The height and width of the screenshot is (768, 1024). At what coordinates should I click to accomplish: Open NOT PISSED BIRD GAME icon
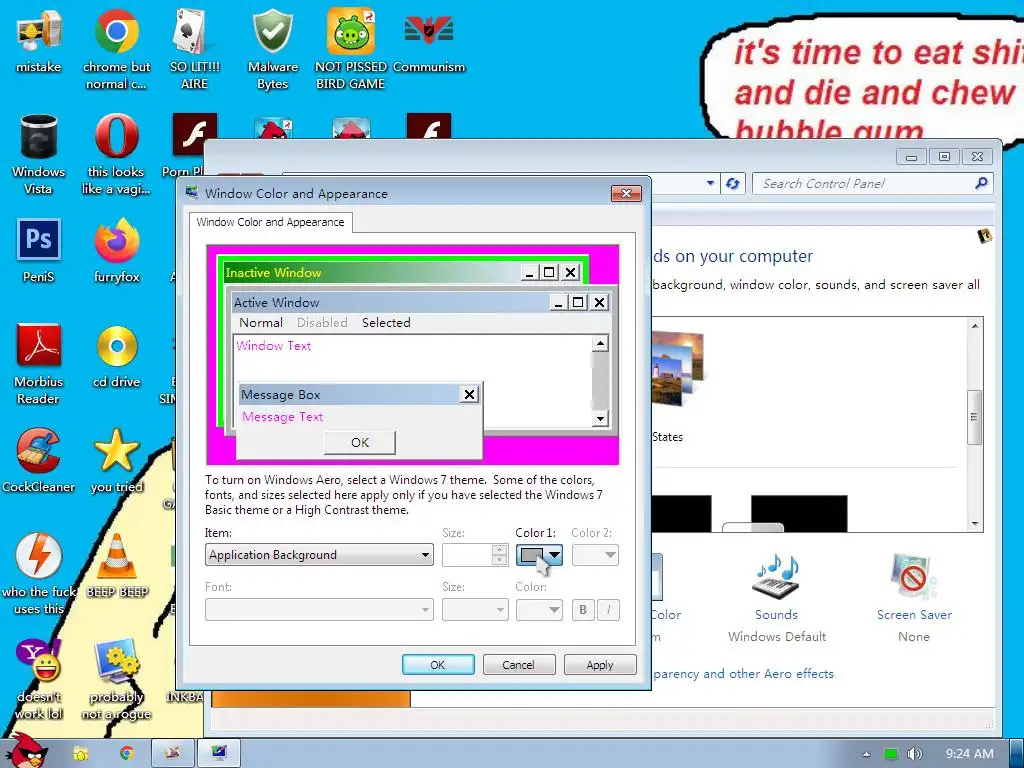coord(350,49)
